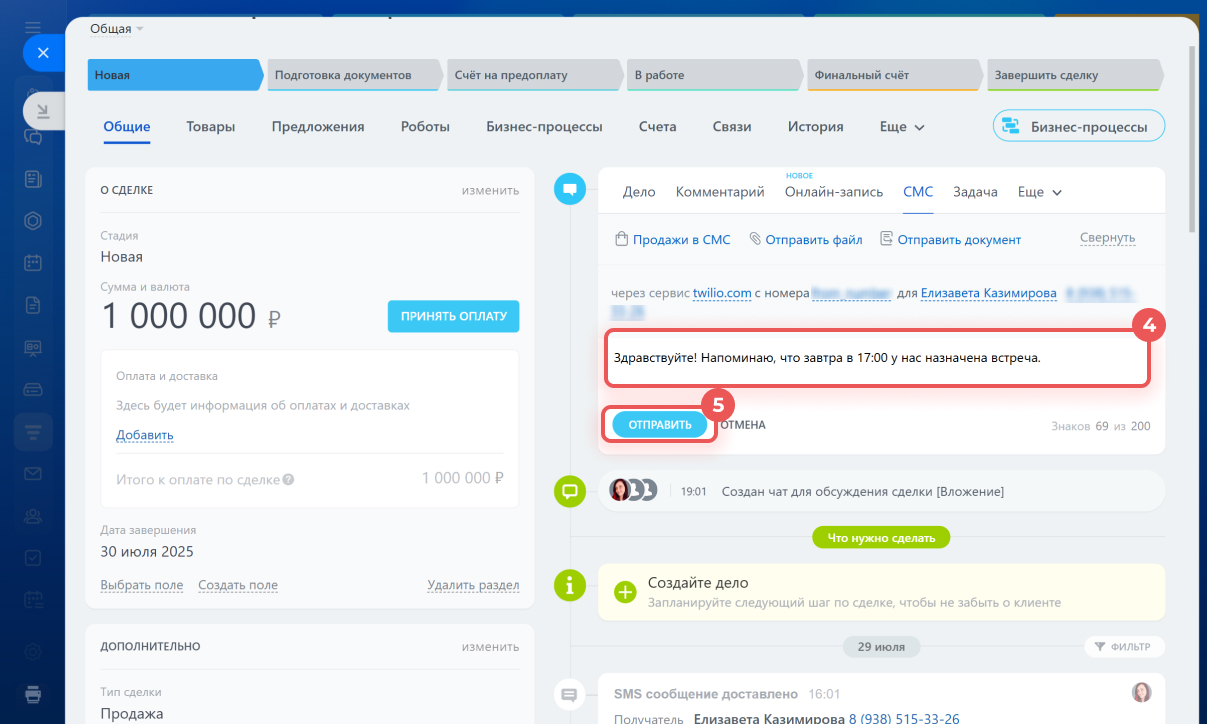Click the ПРИНЯТЬ ОПЛАТУ button
This screenshot has height=724, width=1207.
pos(453,316)
